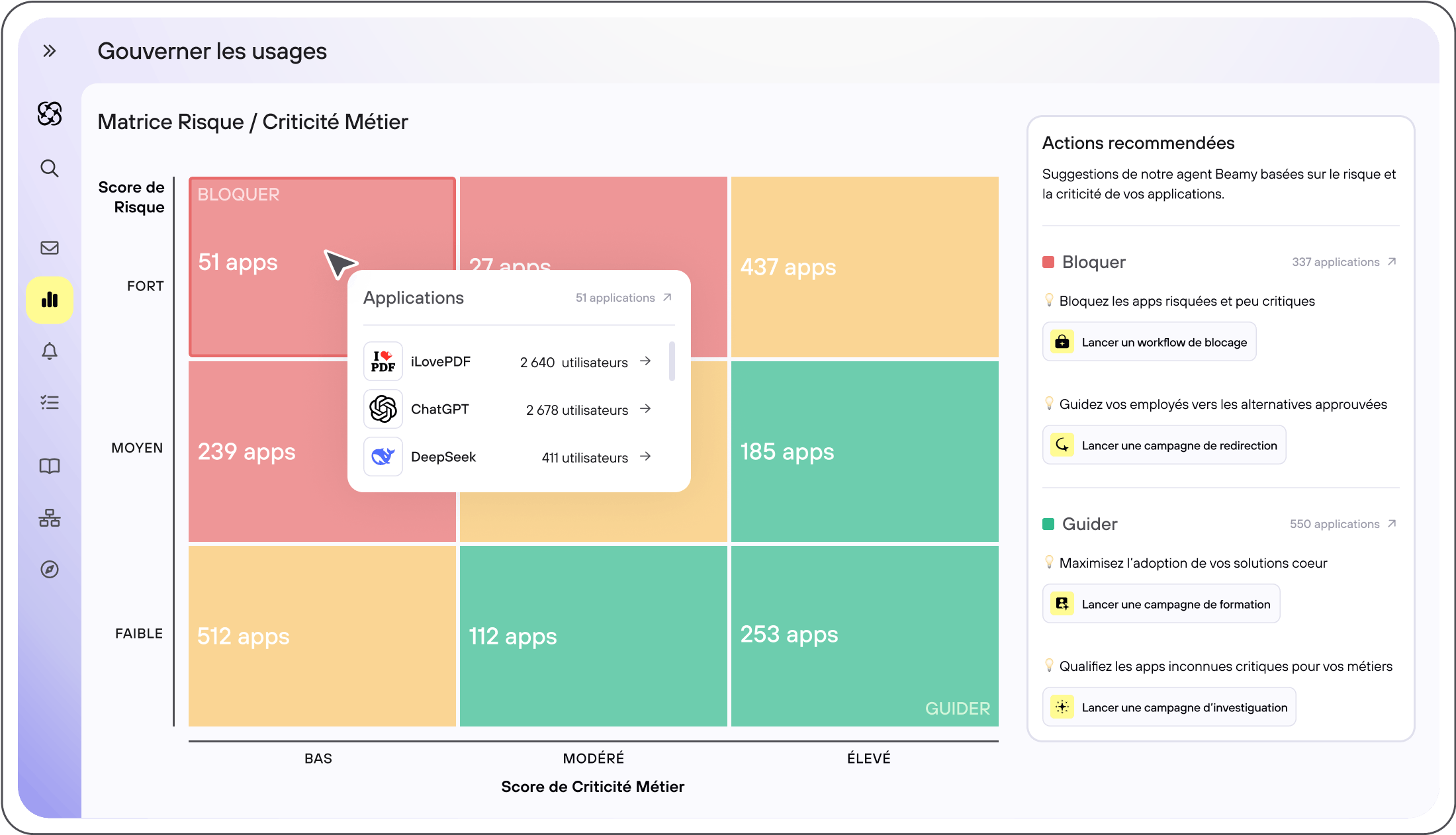
Task: Open the checklist tasks sidebar icon
Action: 50,402
